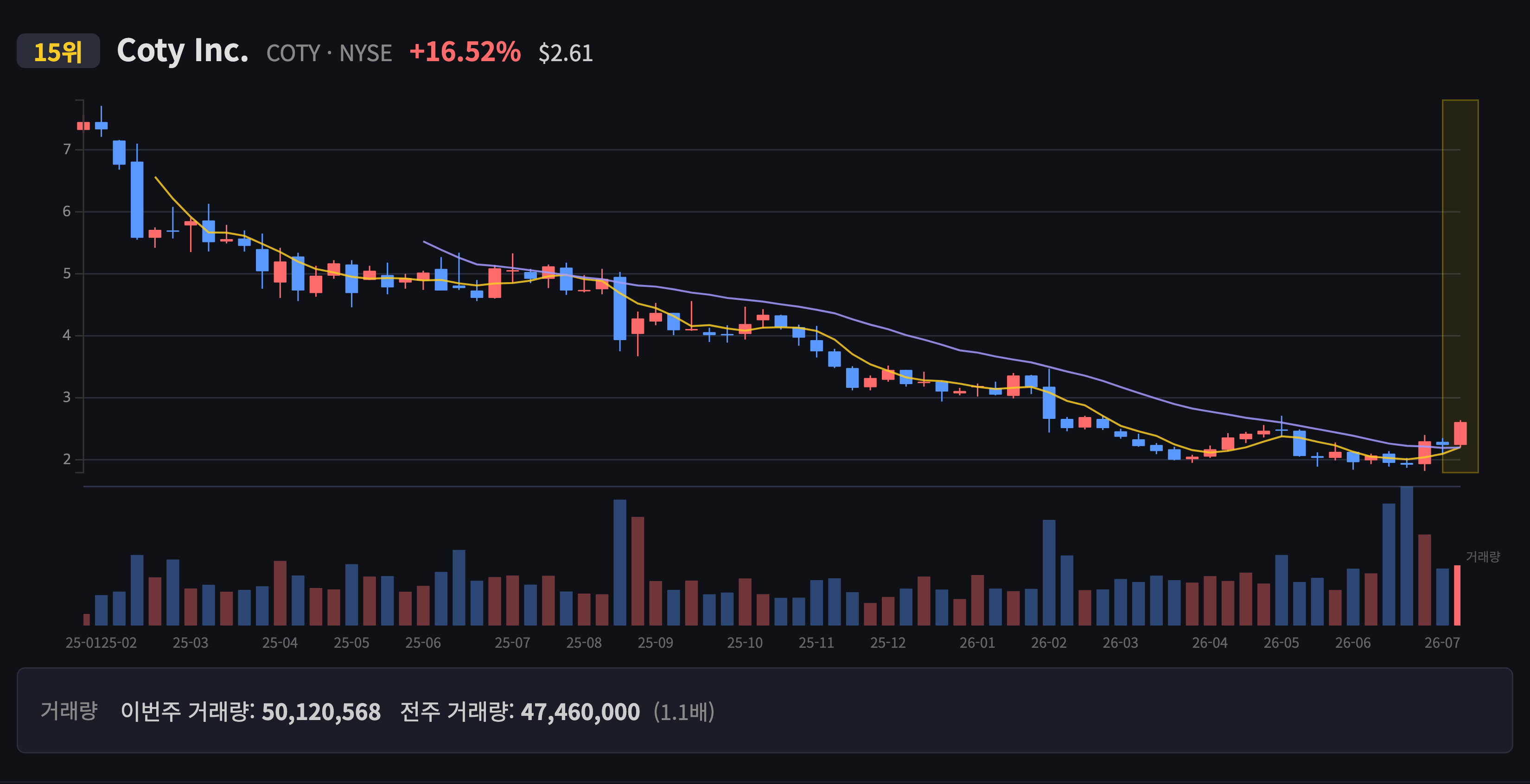Click the 25-05 date axis label

pos(351,643)
